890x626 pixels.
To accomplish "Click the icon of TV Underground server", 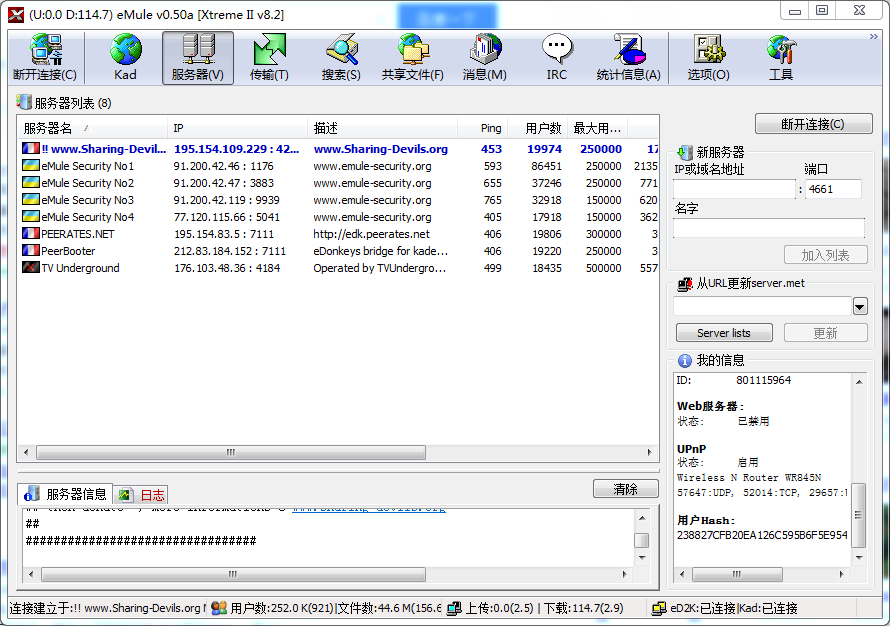I will pyautogui.click(x=31, y=267).
